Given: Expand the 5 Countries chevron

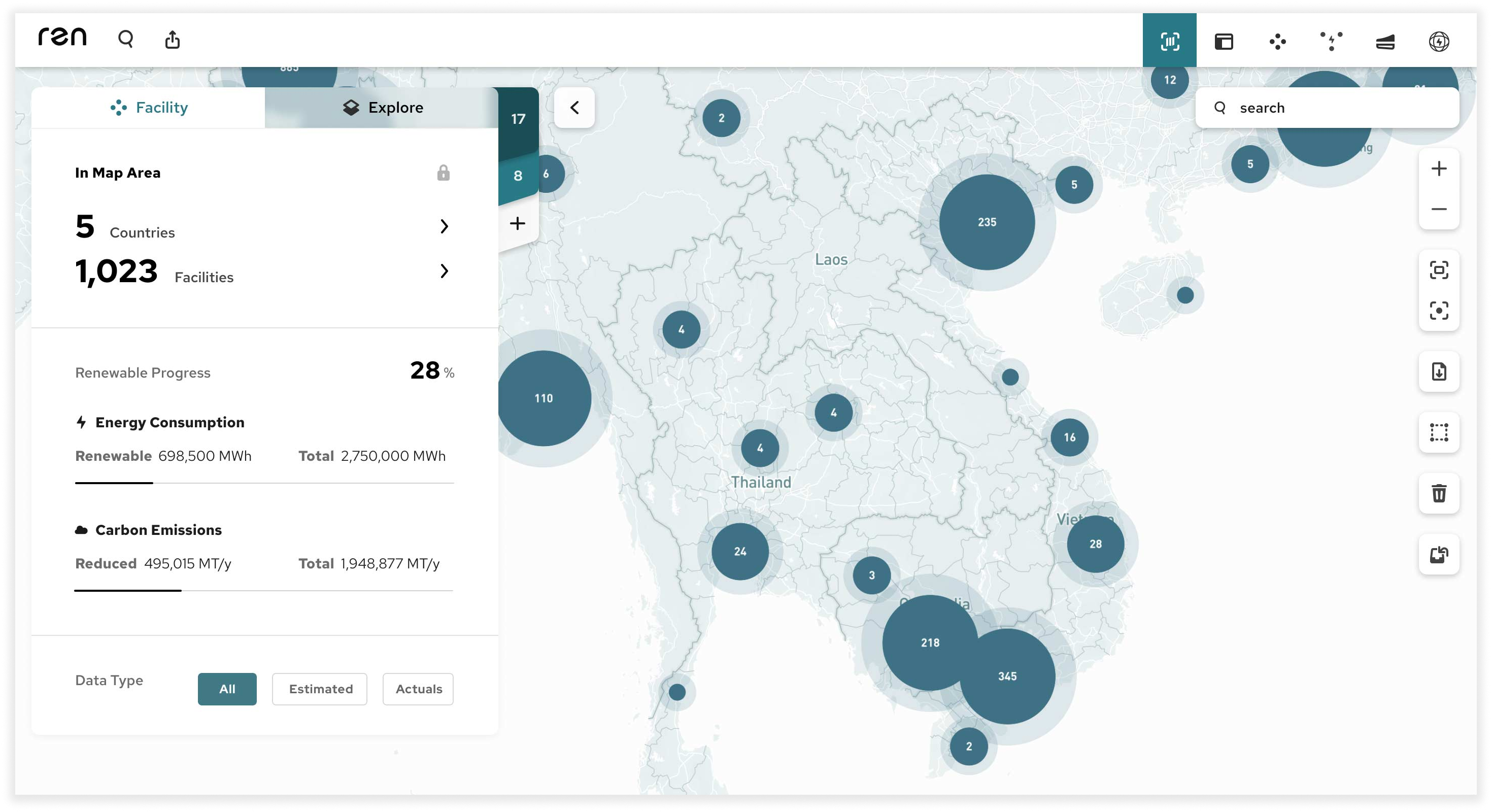Looking at the screenshot, I should coord(444,226).
